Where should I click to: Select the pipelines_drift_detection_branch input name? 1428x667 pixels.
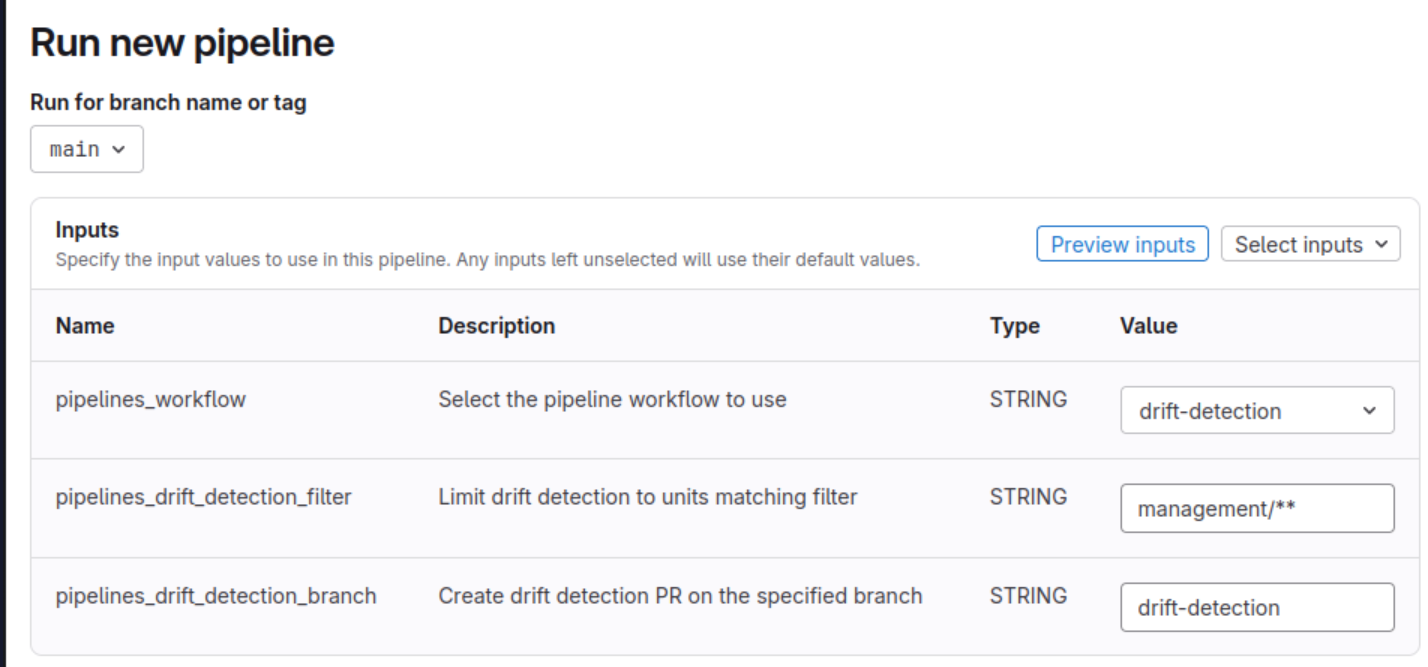tap(216, 596)
